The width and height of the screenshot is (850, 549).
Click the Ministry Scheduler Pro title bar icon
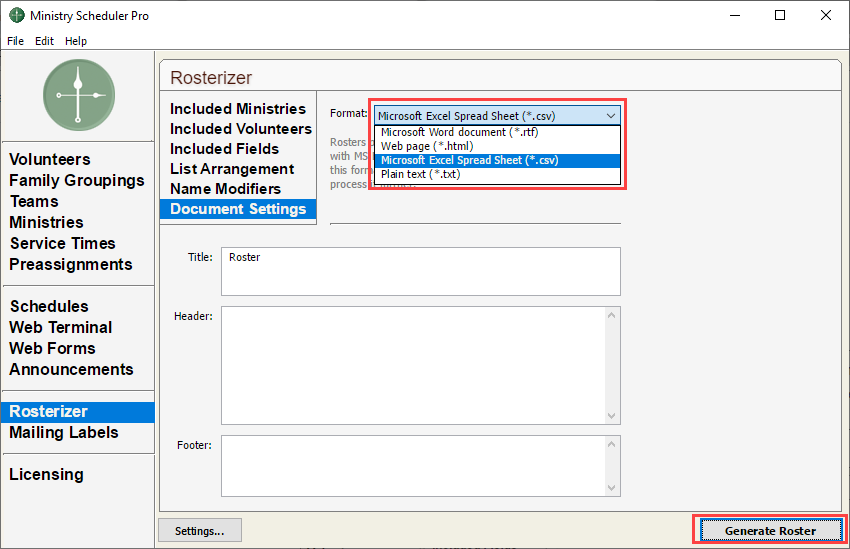(17, 15)
